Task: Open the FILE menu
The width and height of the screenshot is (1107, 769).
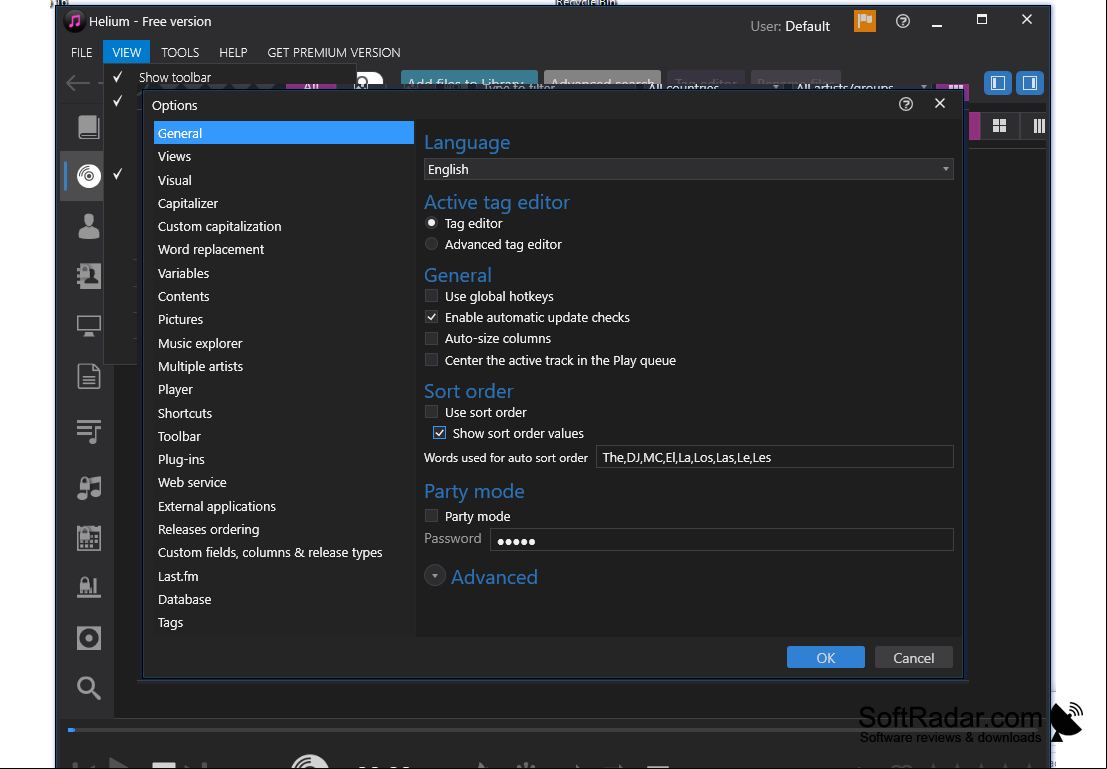Action: click(81, 52)
